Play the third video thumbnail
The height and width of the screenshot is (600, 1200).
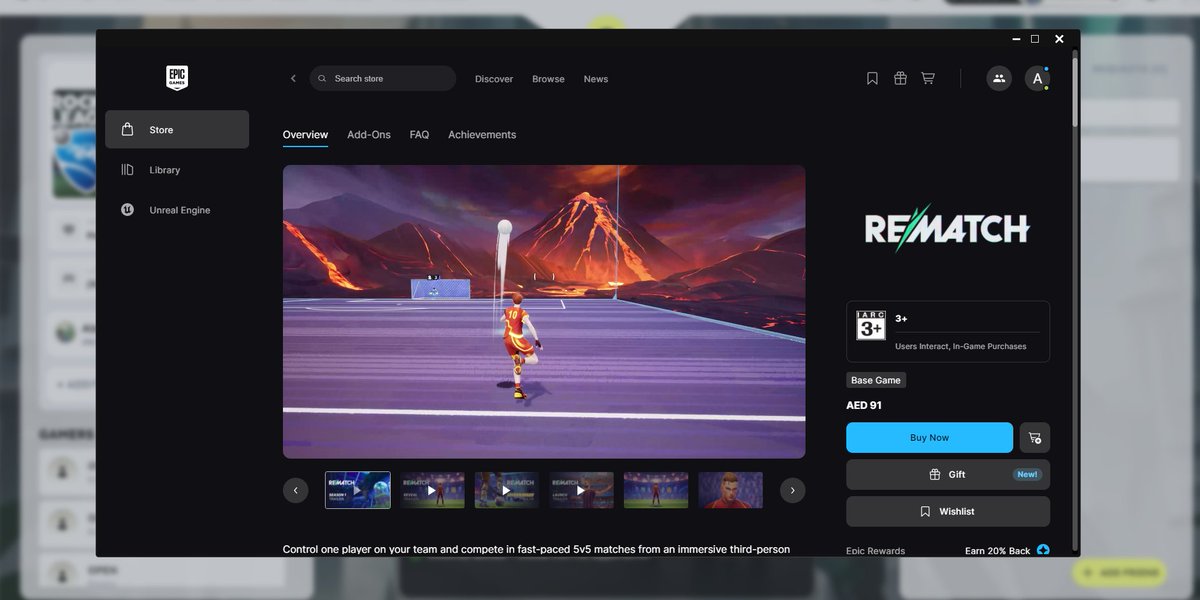[x=507, y=490]
